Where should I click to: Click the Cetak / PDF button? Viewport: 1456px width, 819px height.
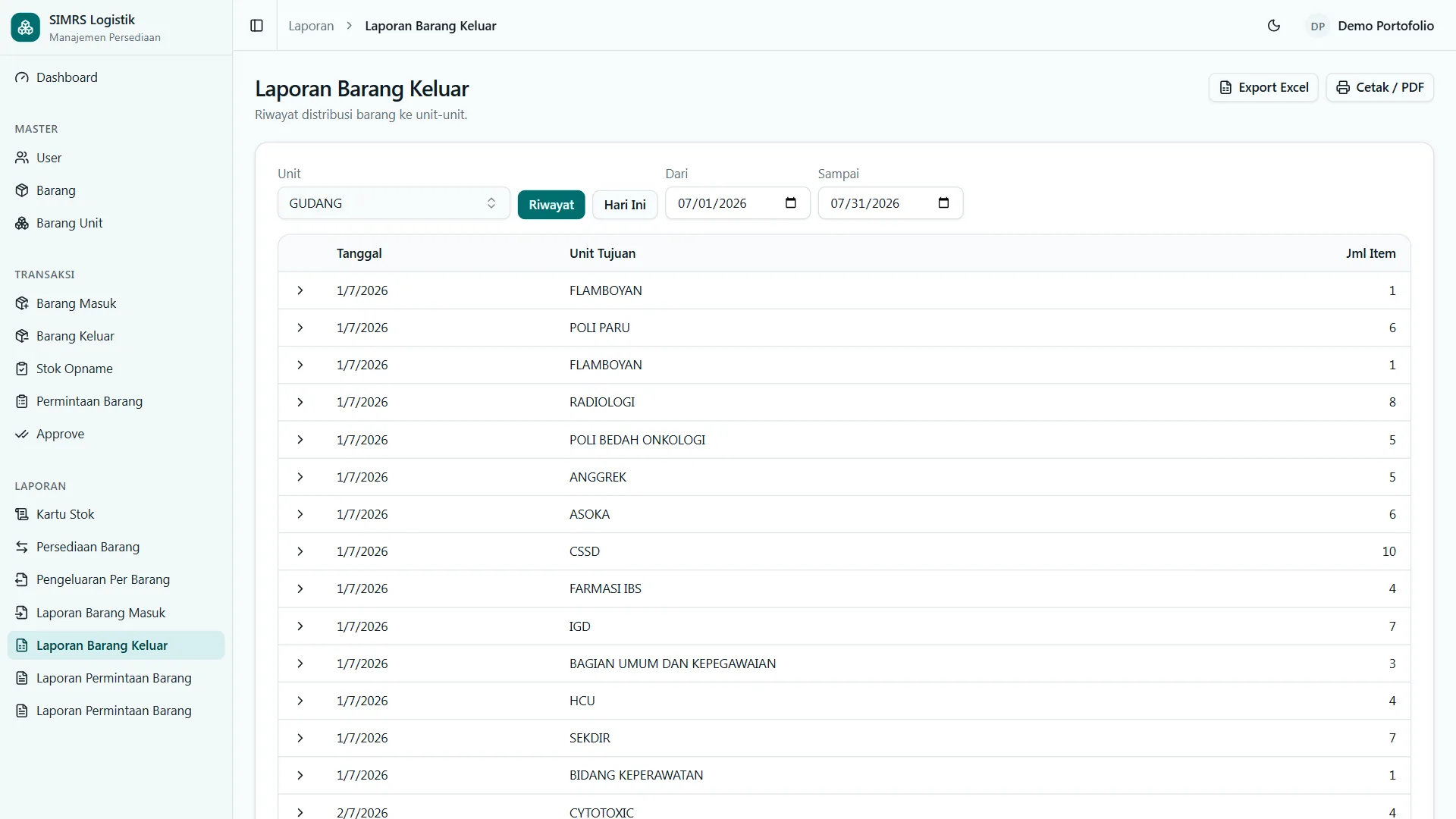coord(1379,87)
